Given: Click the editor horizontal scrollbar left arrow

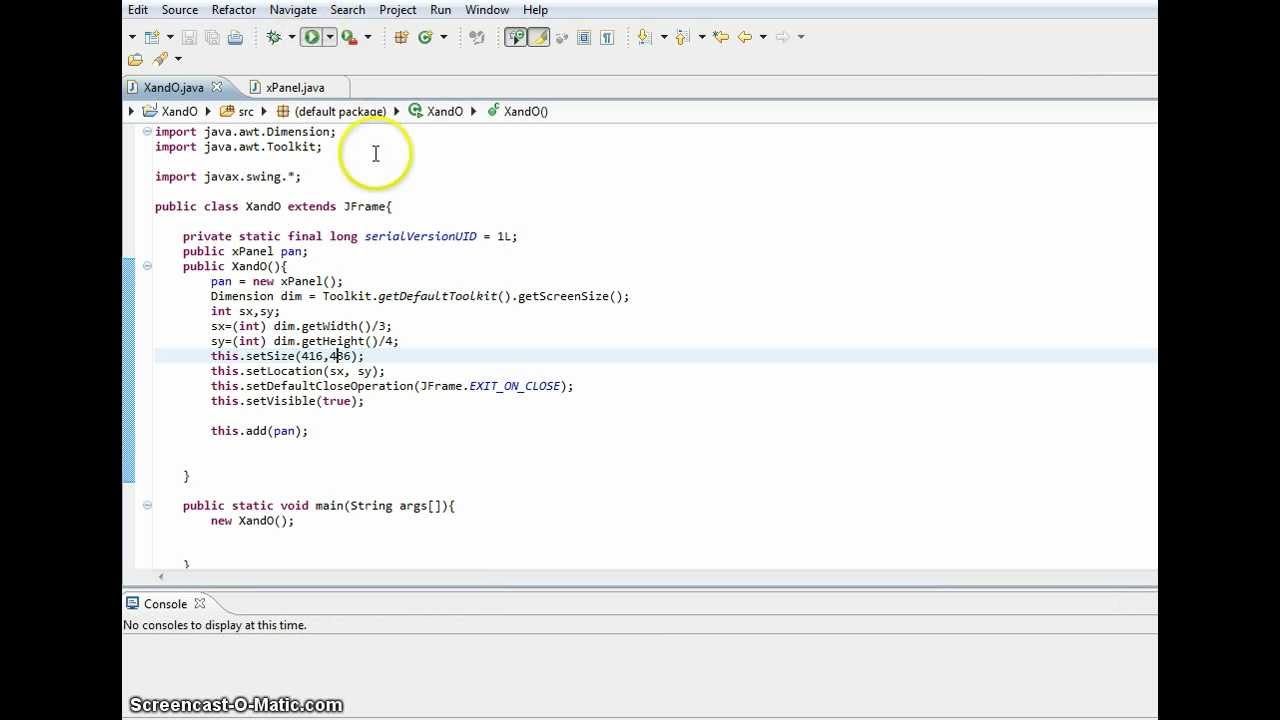Looking at the screenshot, I should (161, 577).
